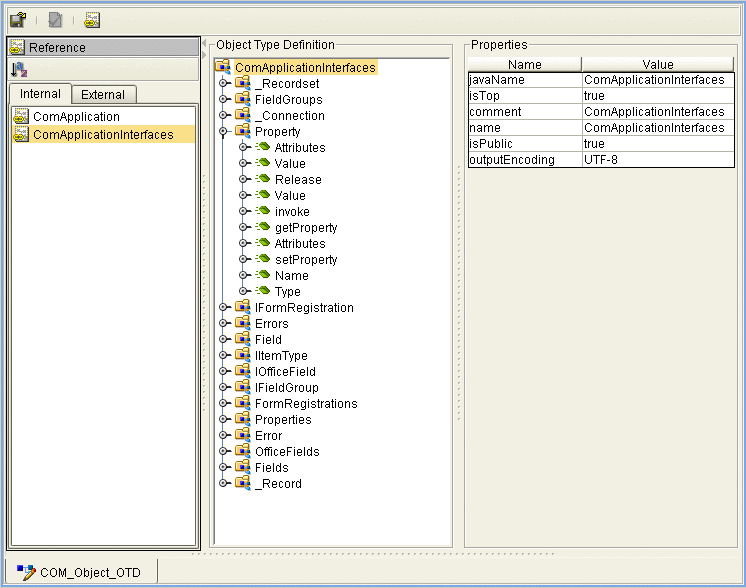Click the isTop value cell

658,96
